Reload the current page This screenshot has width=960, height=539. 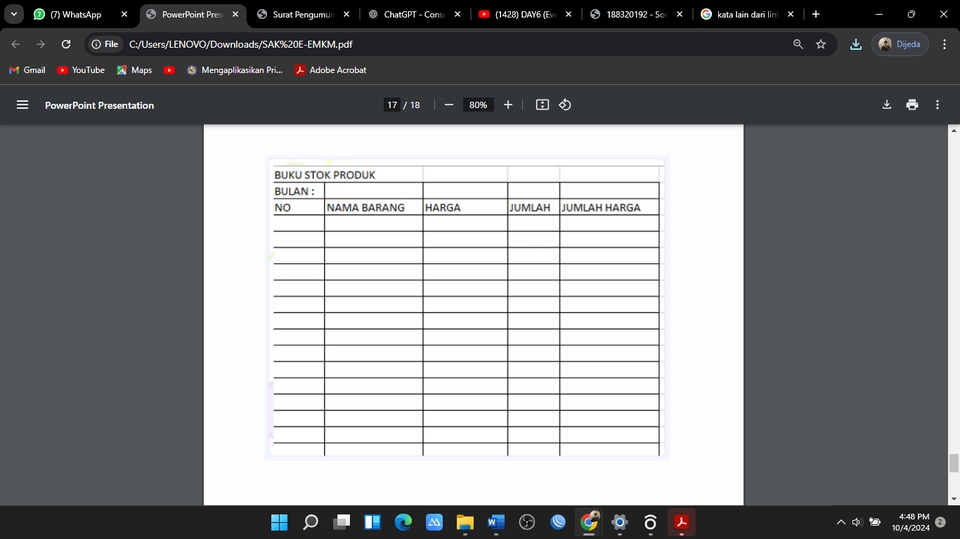(66, 44)
